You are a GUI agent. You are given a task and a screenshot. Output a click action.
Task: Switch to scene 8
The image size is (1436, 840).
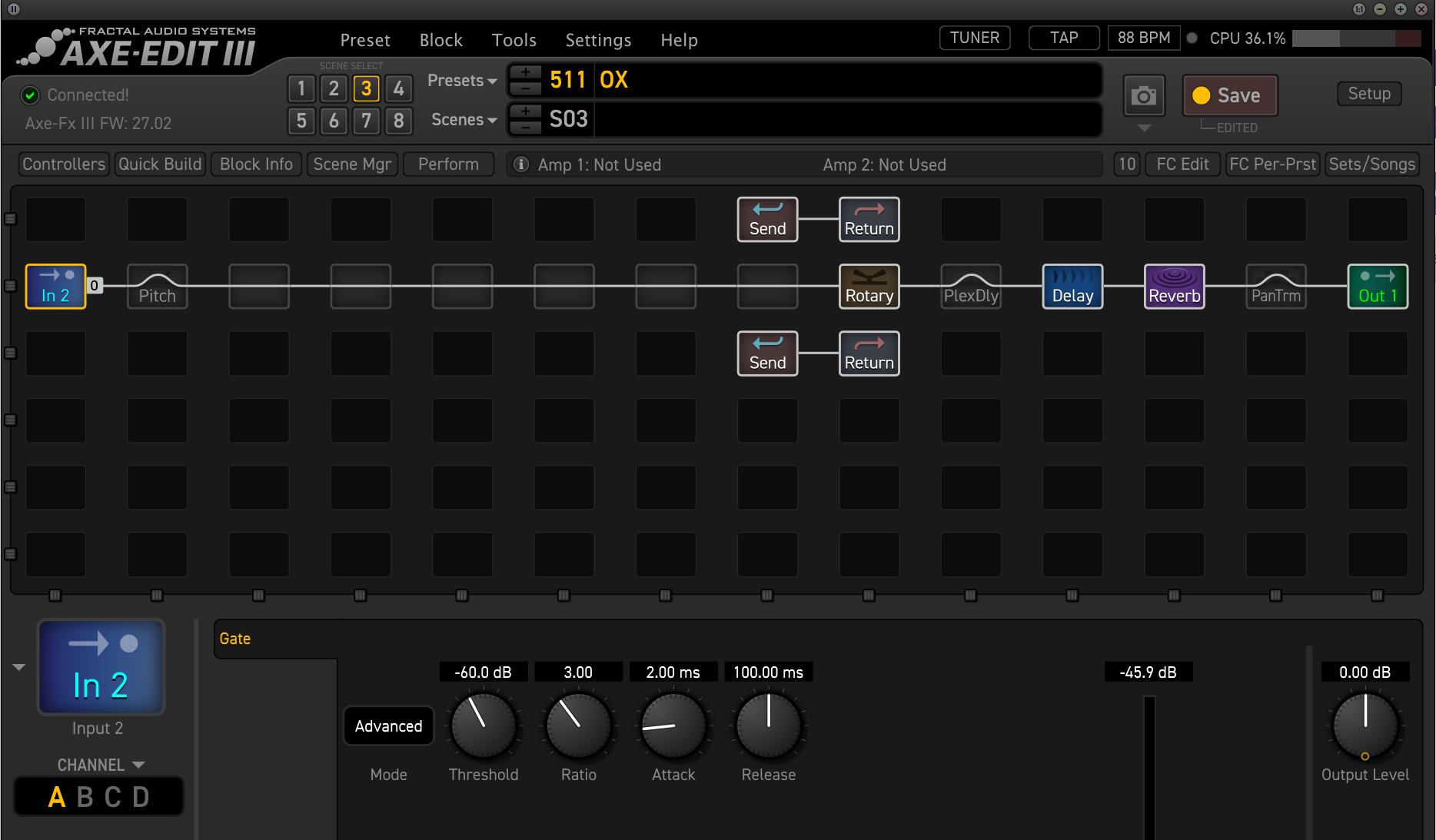coord(398,121)
